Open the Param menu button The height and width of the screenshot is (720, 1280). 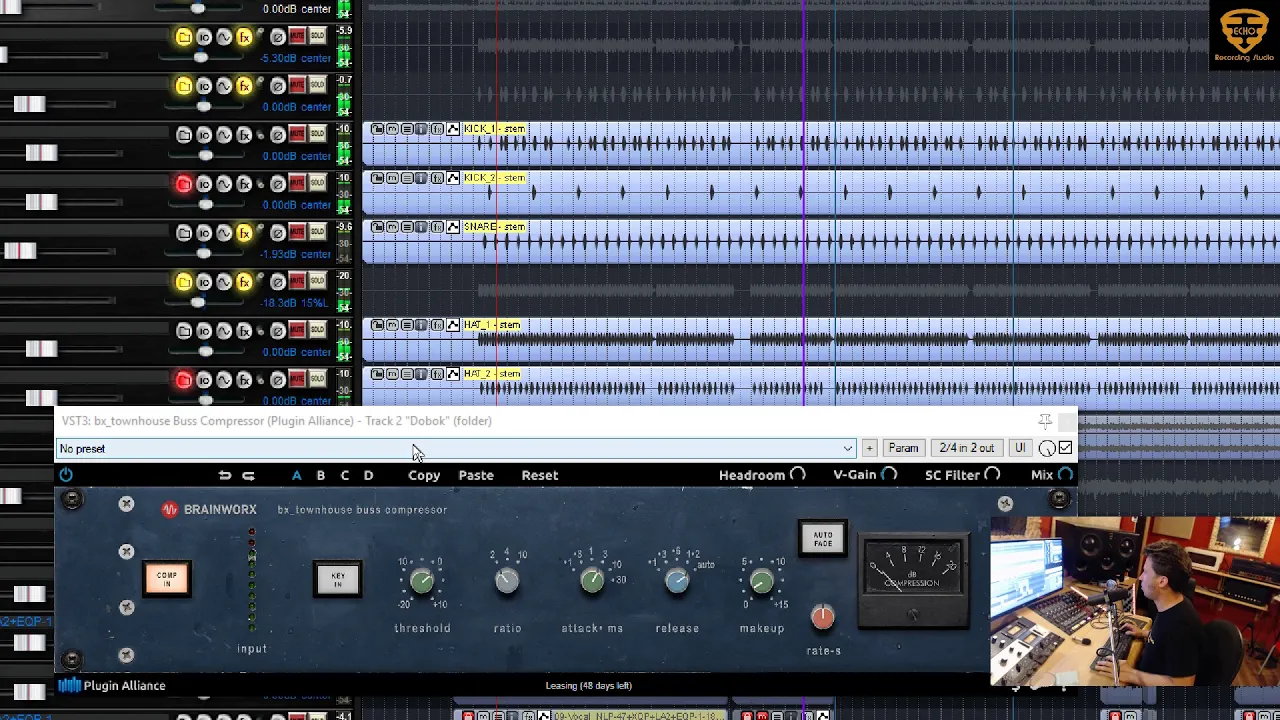[903, 448]
